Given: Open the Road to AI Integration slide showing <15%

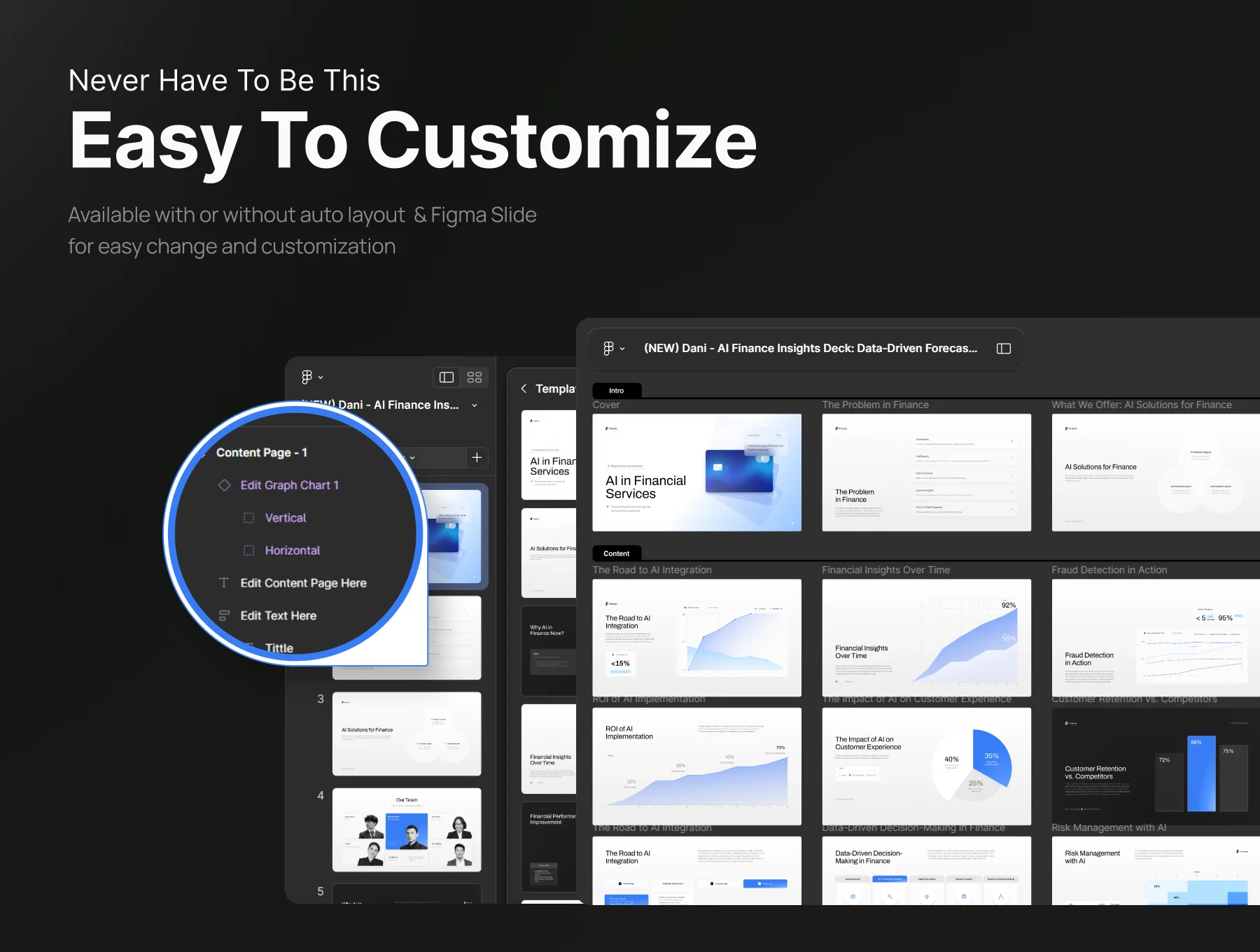Looking at the screenshot, I should (x=697, y=638).
